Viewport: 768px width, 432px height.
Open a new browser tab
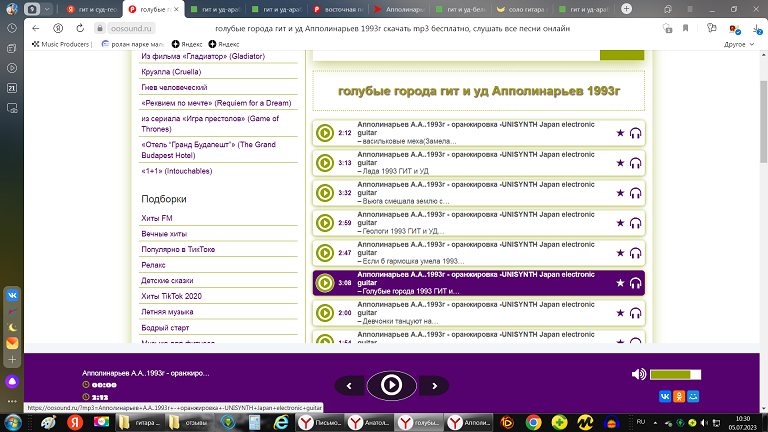click(x=626, y=9)
